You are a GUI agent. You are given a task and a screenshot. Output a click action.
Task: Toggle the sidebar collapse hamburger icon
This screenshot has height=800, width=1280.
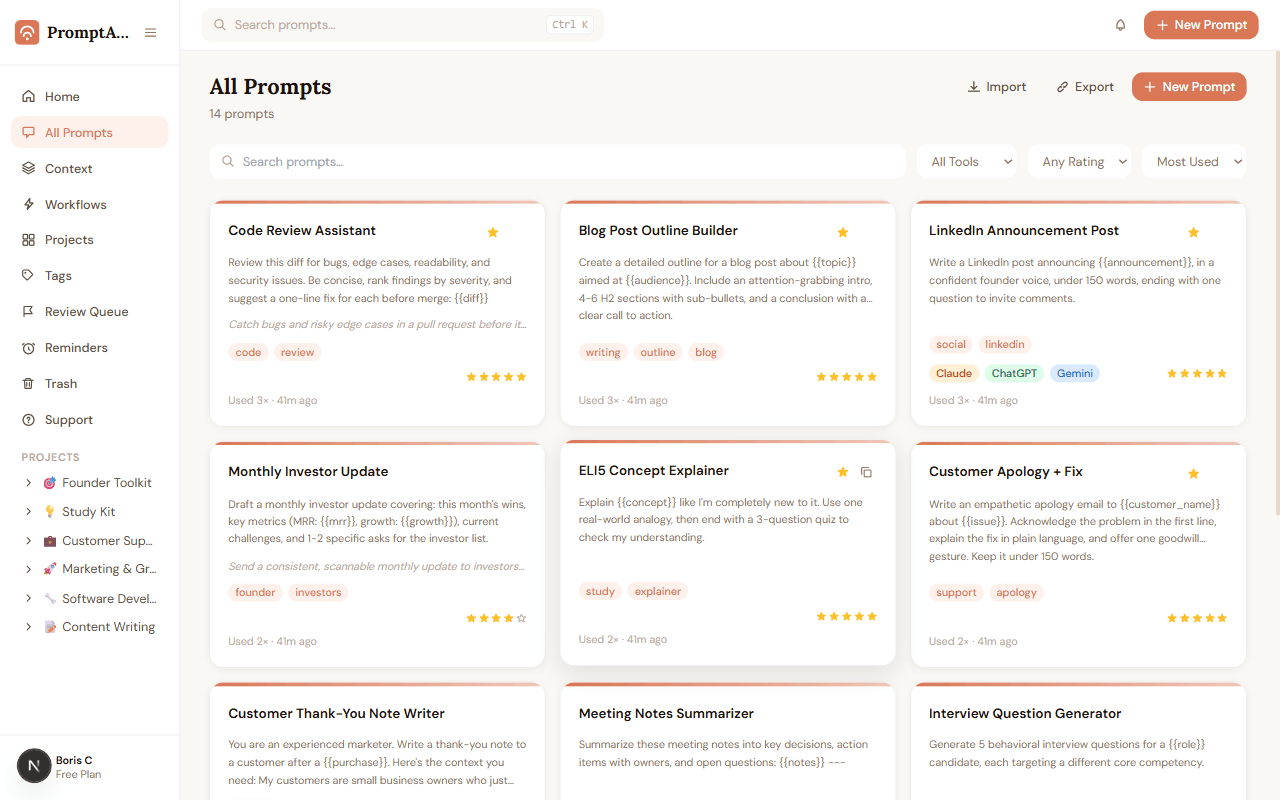[150, 33]
